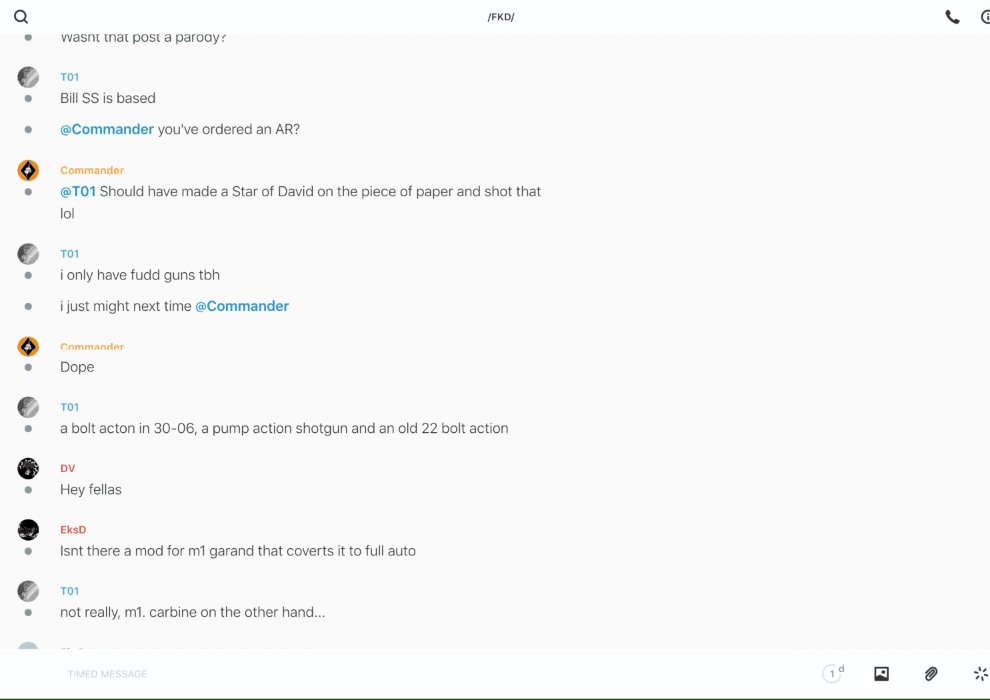Select the EksD username label
This screenshot has width=990, height=700.
pyautogui.click(x=73, y=530)
